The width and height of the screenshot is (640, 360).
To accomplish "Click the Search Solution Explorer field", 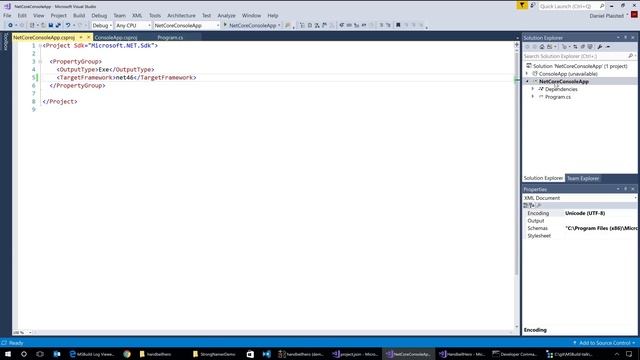I will [x=575, y=56].
